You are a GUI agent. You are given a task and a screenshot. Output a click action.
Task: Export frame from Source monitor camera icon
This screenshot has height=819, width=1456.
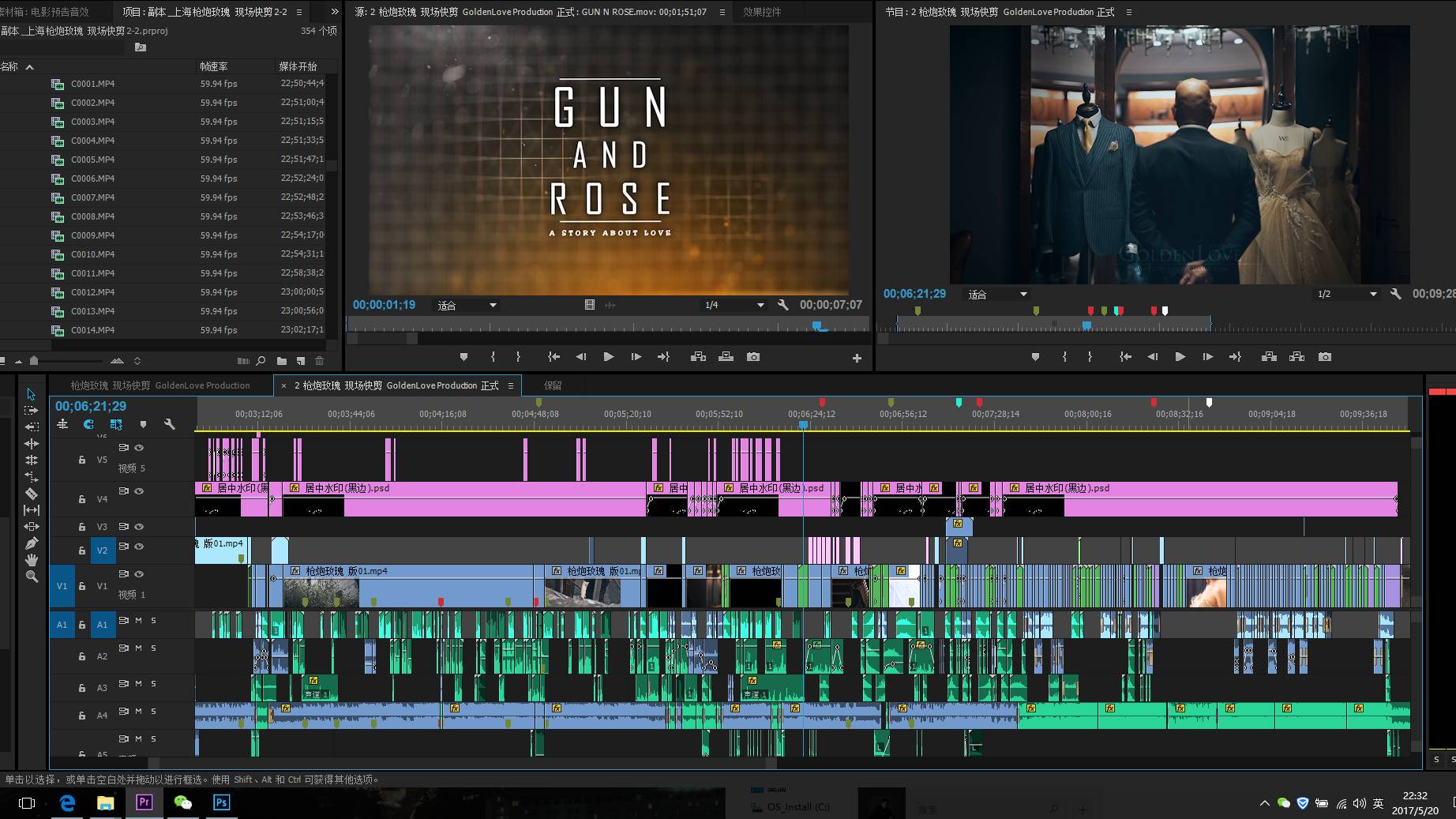point(753,357)
